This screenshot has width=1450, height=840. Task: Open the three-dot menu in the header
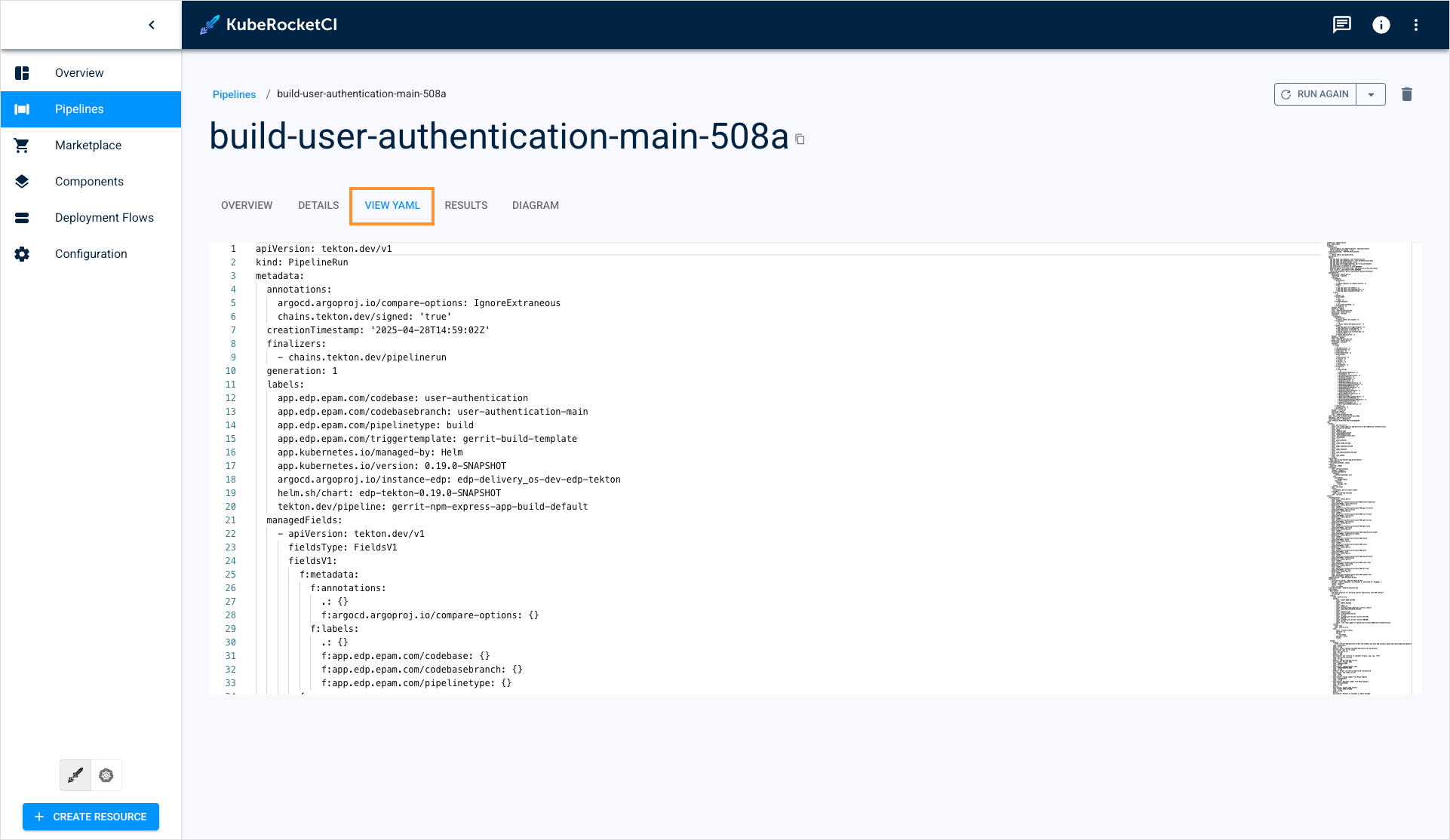click(x=1417, y=25)
